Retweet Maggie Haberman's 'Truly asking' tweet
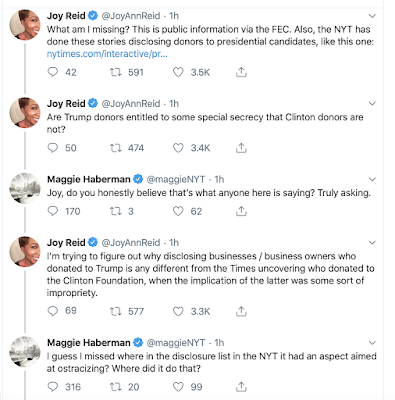 [116, 211]
